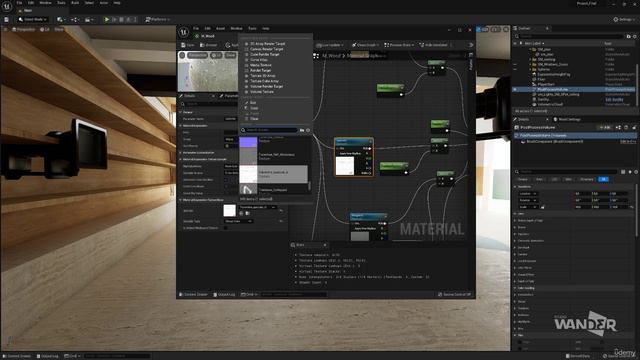640x360 pixels.
Task: Click Asset menu in material editor window
Action: click(220, 29)
